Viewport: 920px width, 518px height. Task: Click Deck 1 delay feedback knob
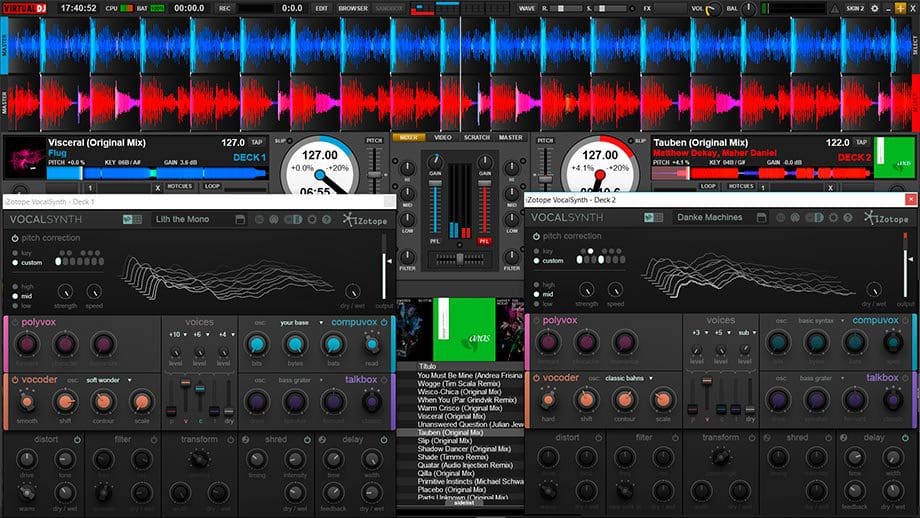click(x=333, y=493)
